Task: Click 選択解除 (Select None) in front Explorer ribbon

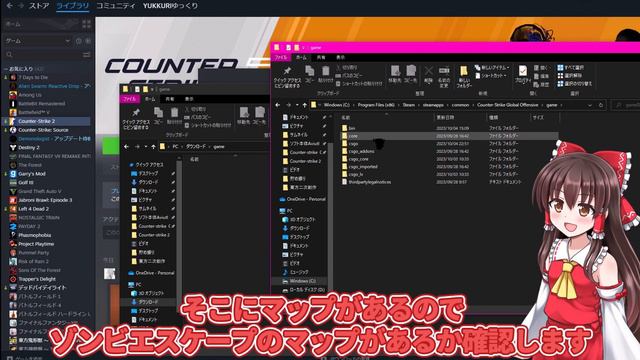Action: 570,76
